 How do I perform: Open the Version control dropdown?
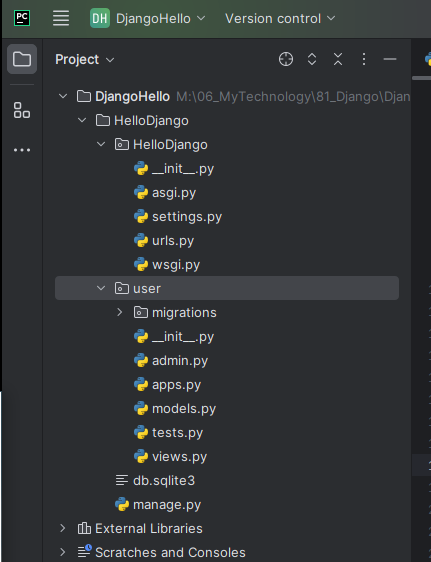(280, 18)
